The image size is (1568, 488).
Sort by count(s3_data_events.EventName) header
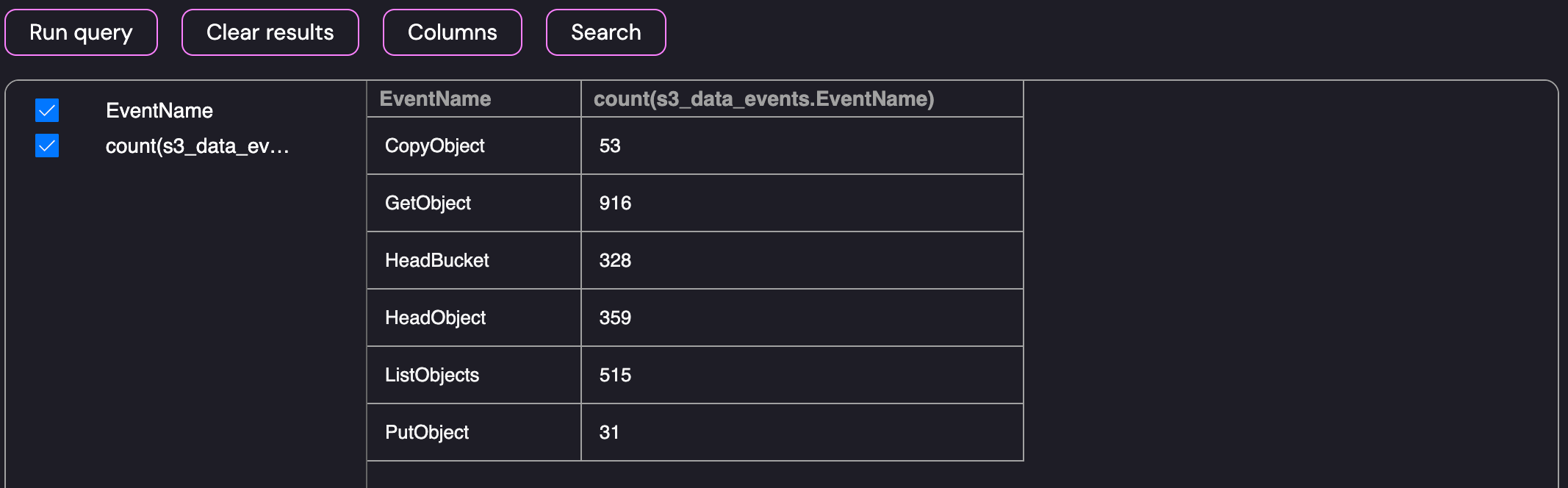pos(763,99)
